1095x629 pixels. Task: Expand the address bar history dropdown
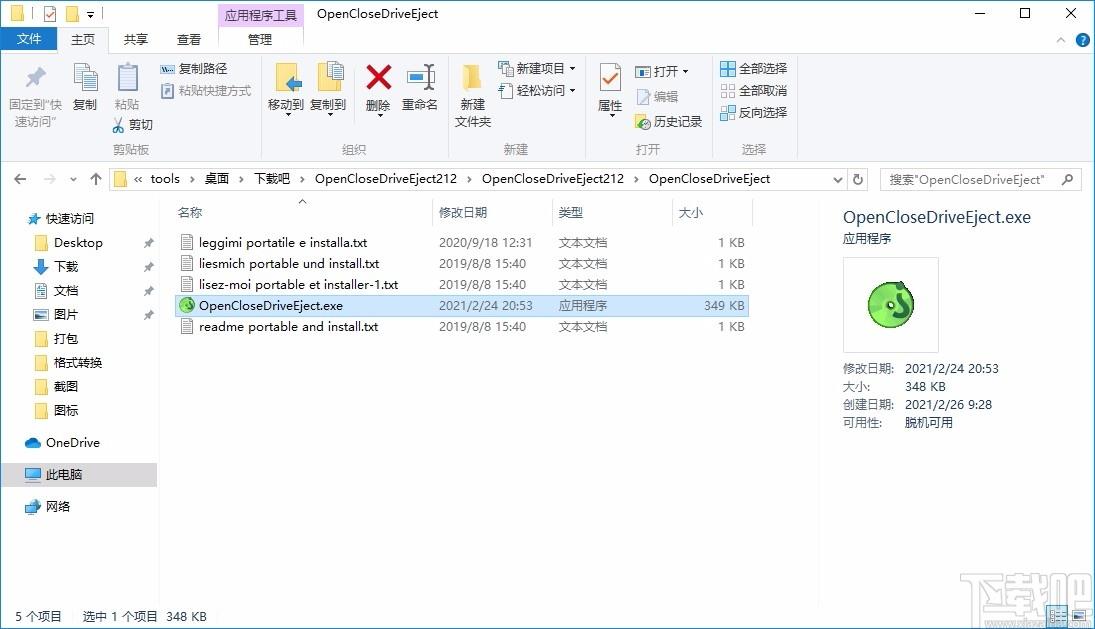837,179
